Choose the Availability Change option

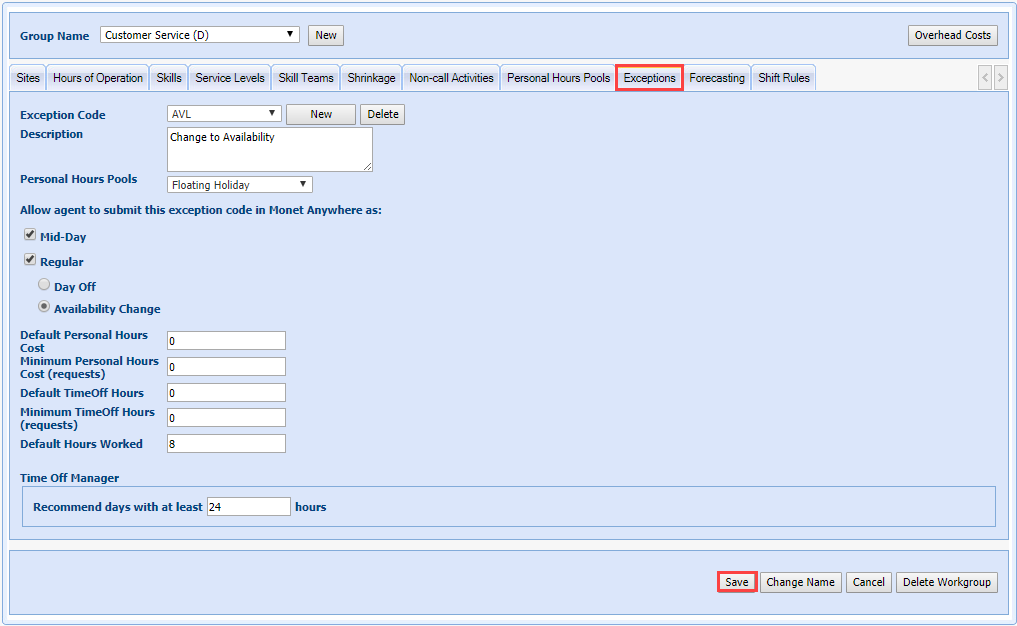click(x=44, y=308)
